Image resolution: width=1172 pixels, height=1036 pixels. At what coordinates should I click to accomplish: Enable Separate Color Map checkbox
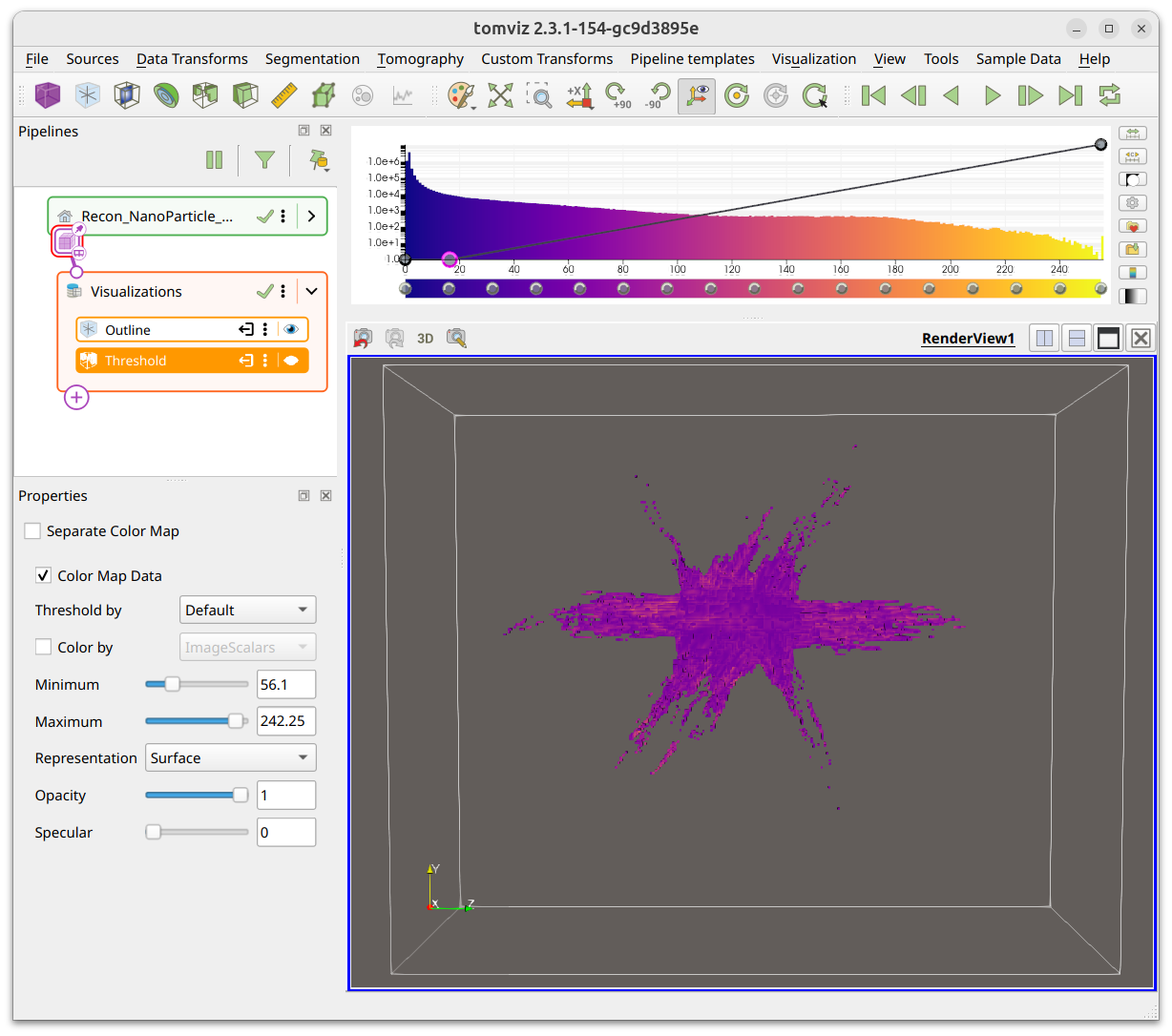point(32,531)
